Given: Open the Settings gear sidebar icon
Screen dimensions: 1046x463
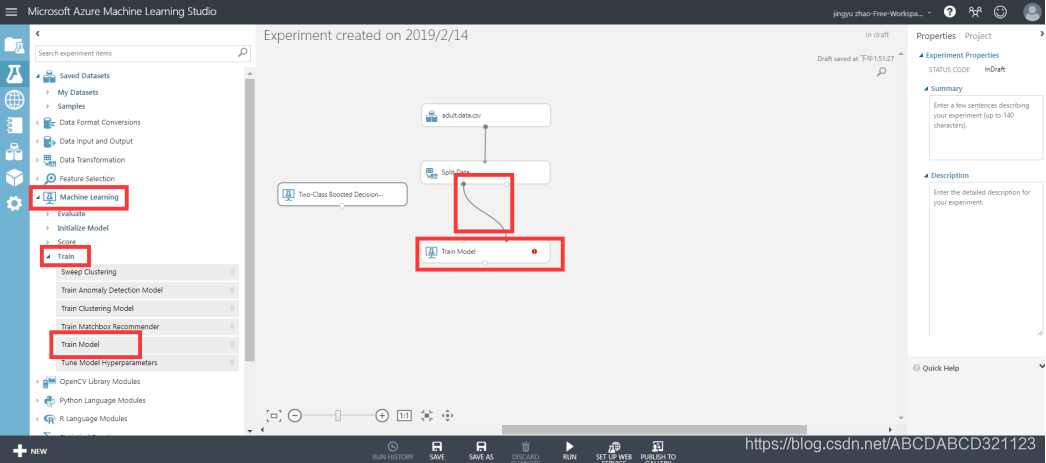Looking at the screenshot, I should 14,203.
